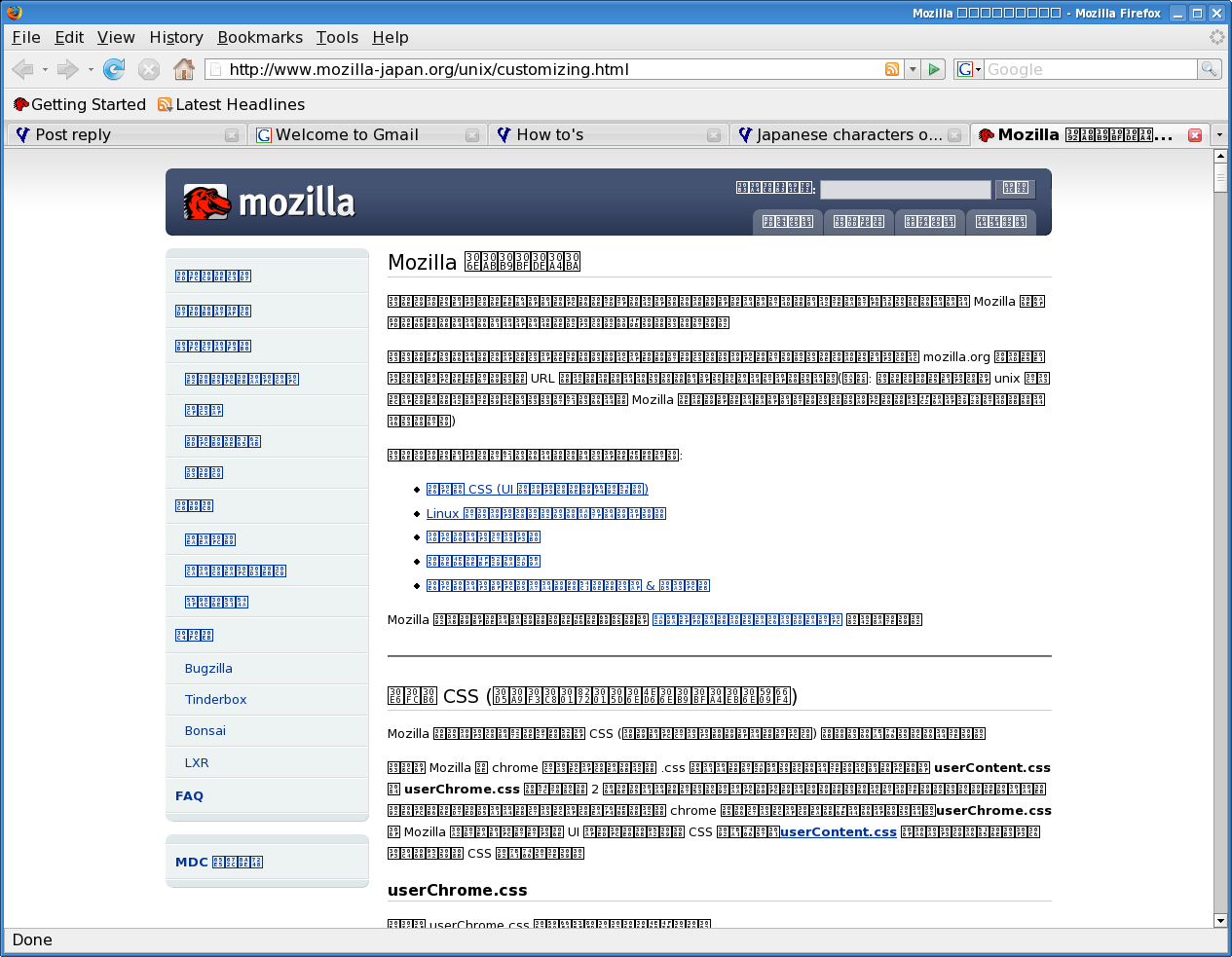
Task: Follow the Linux bullet list link
Action: click(x=546, y=514)
